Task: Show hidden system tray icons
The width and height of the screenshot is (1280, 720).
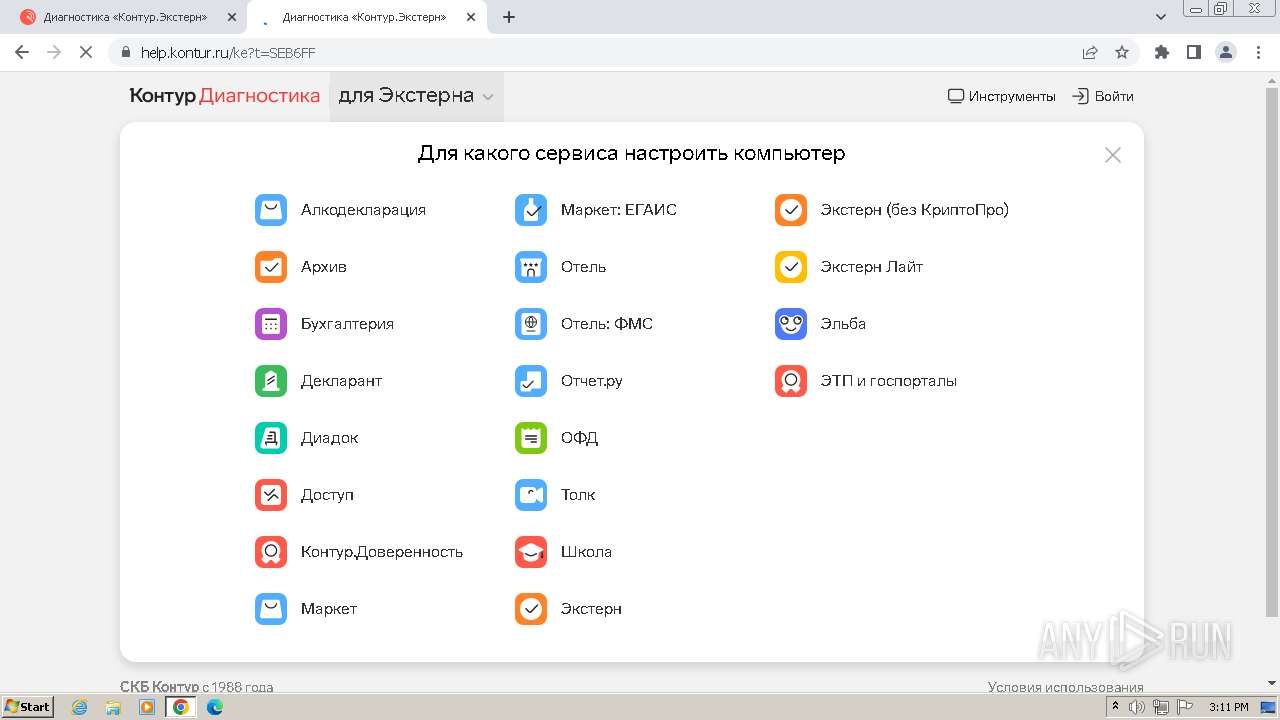Action: [x=1115, y=707]
